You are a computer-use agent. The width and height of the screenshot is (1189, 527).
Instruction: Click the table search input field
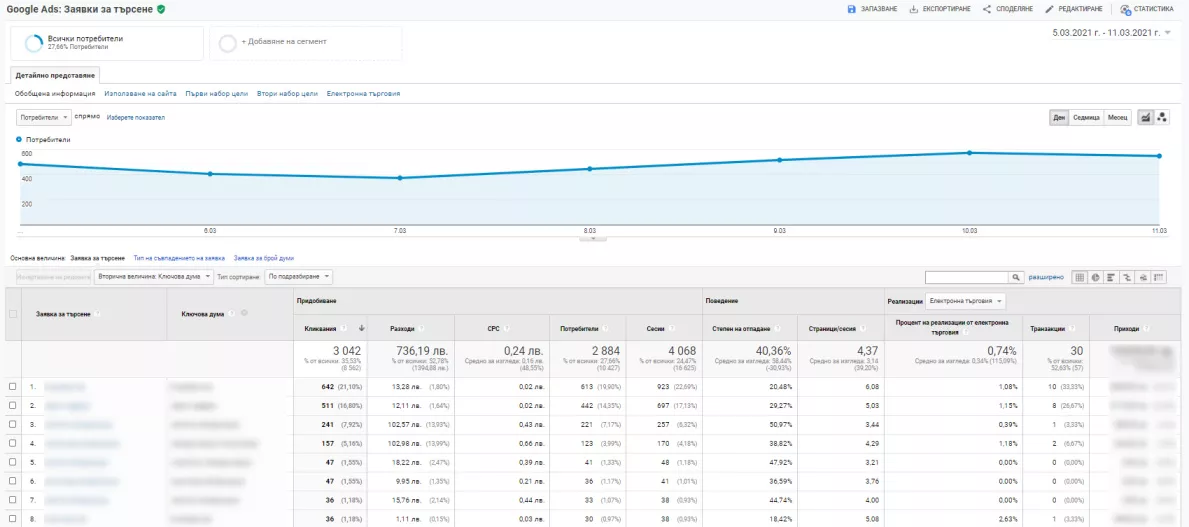click(x=967, y=278)
